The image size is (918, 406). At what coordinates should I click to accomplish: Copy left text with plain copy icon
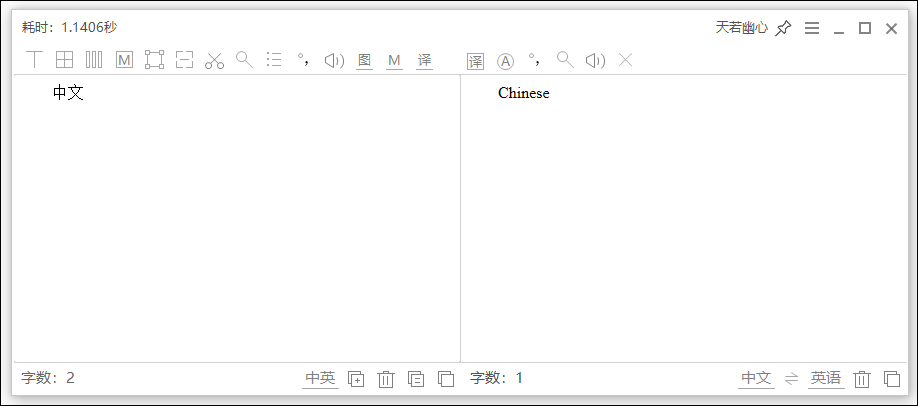(x=446, y=379)
